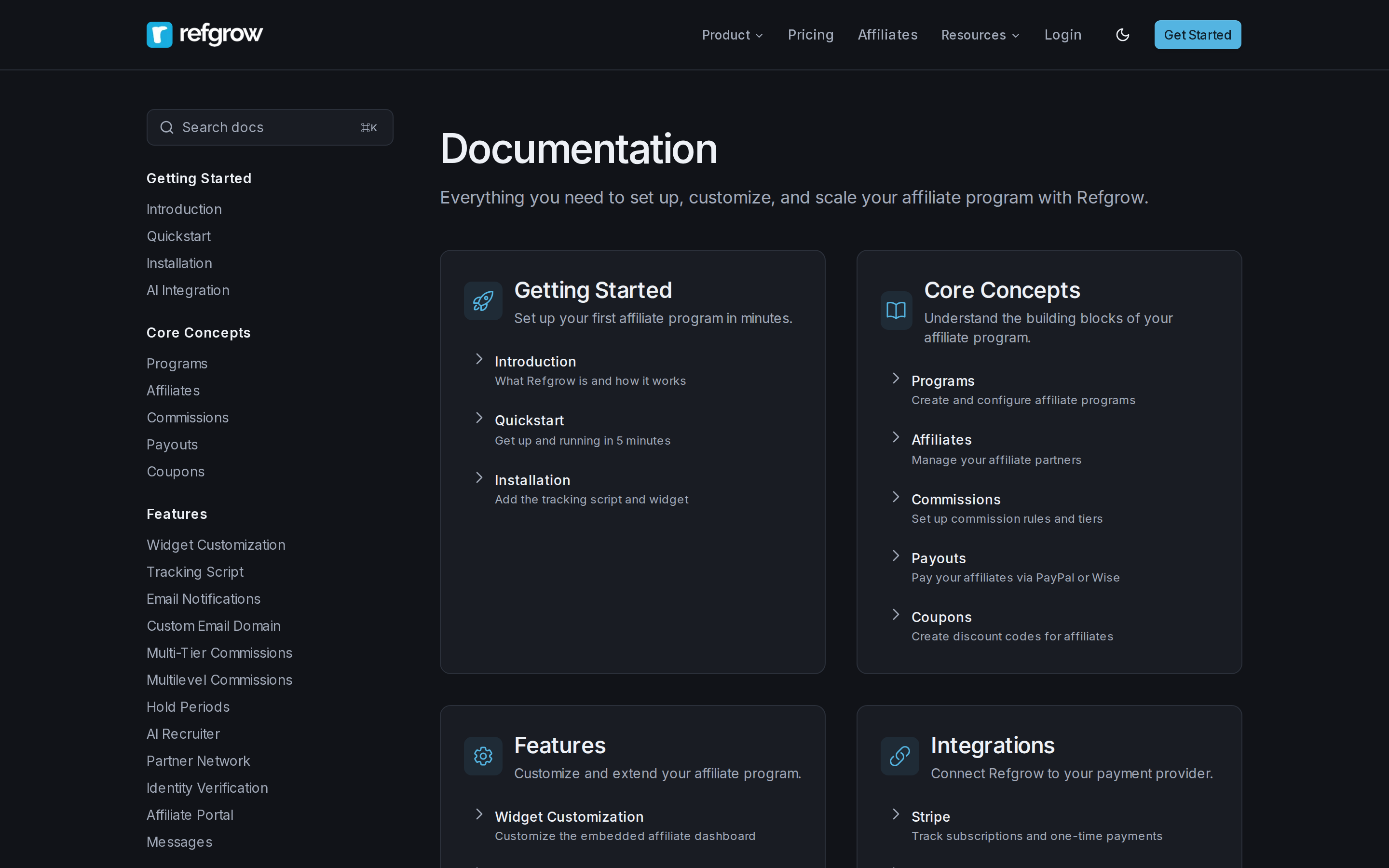Open Partner Network sidebar link
Screen dimensions: 1389x868
point(198,761)
